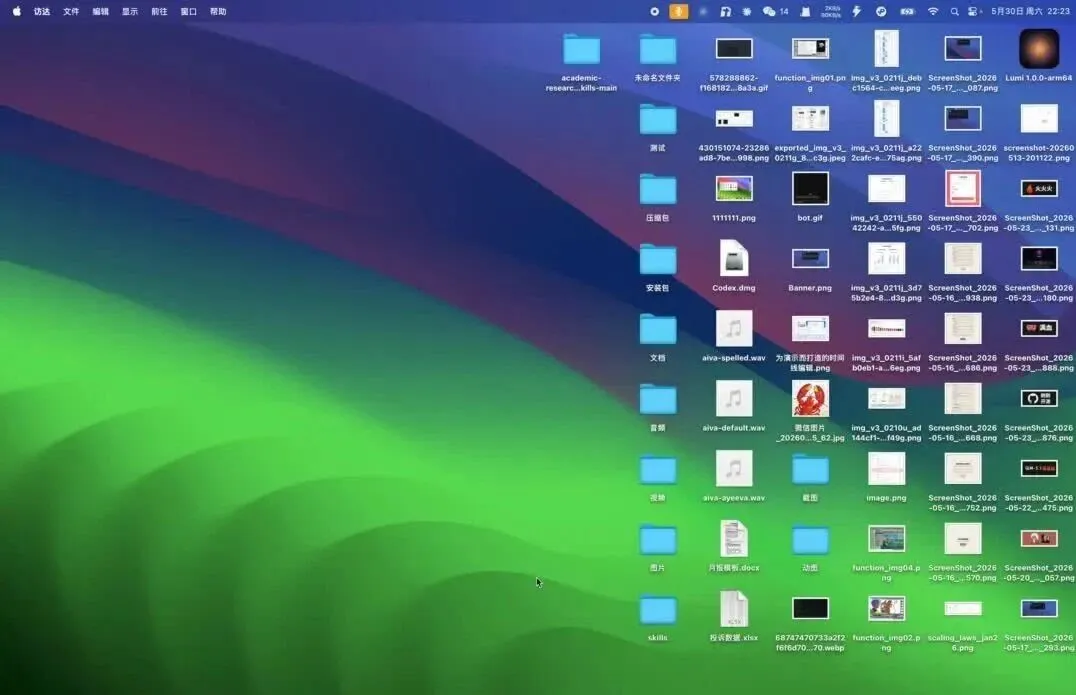The width and height of the screenshot is (1076, 695).
Task: Open the 编辑 menu
Action: point(101,12)
